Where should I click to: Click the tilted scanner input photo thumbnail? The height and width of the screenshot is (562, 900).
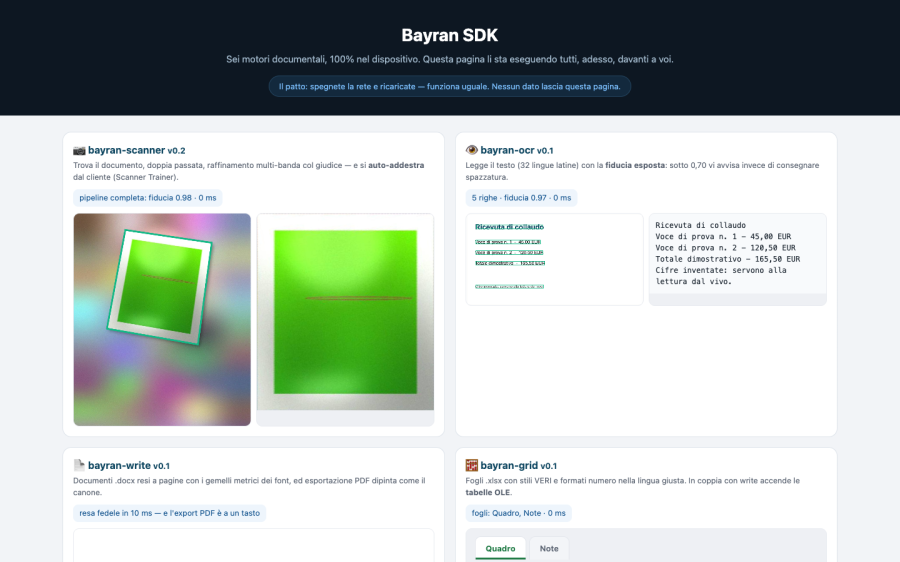(162, 320)
